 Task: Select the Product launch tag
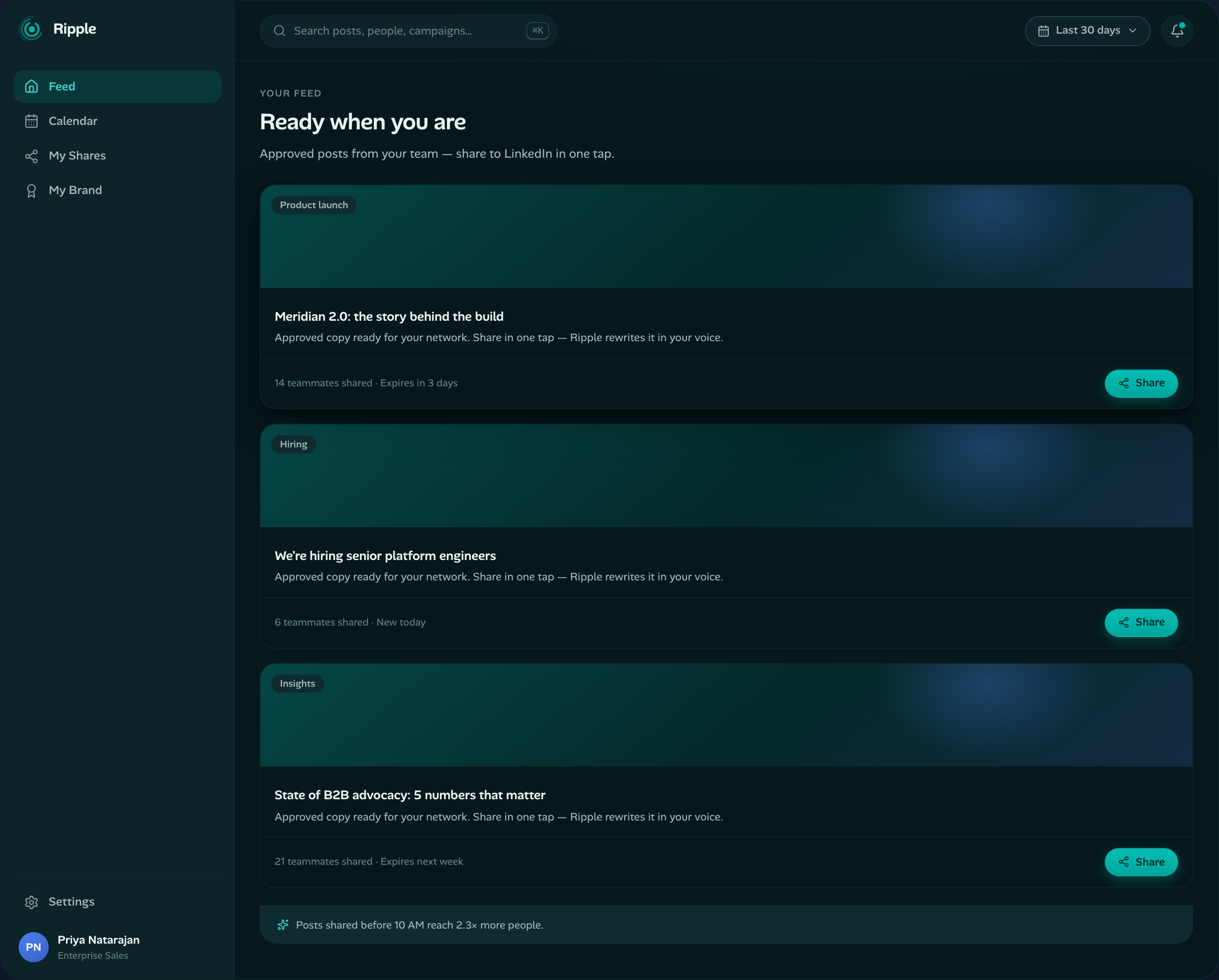click(314, 205)
